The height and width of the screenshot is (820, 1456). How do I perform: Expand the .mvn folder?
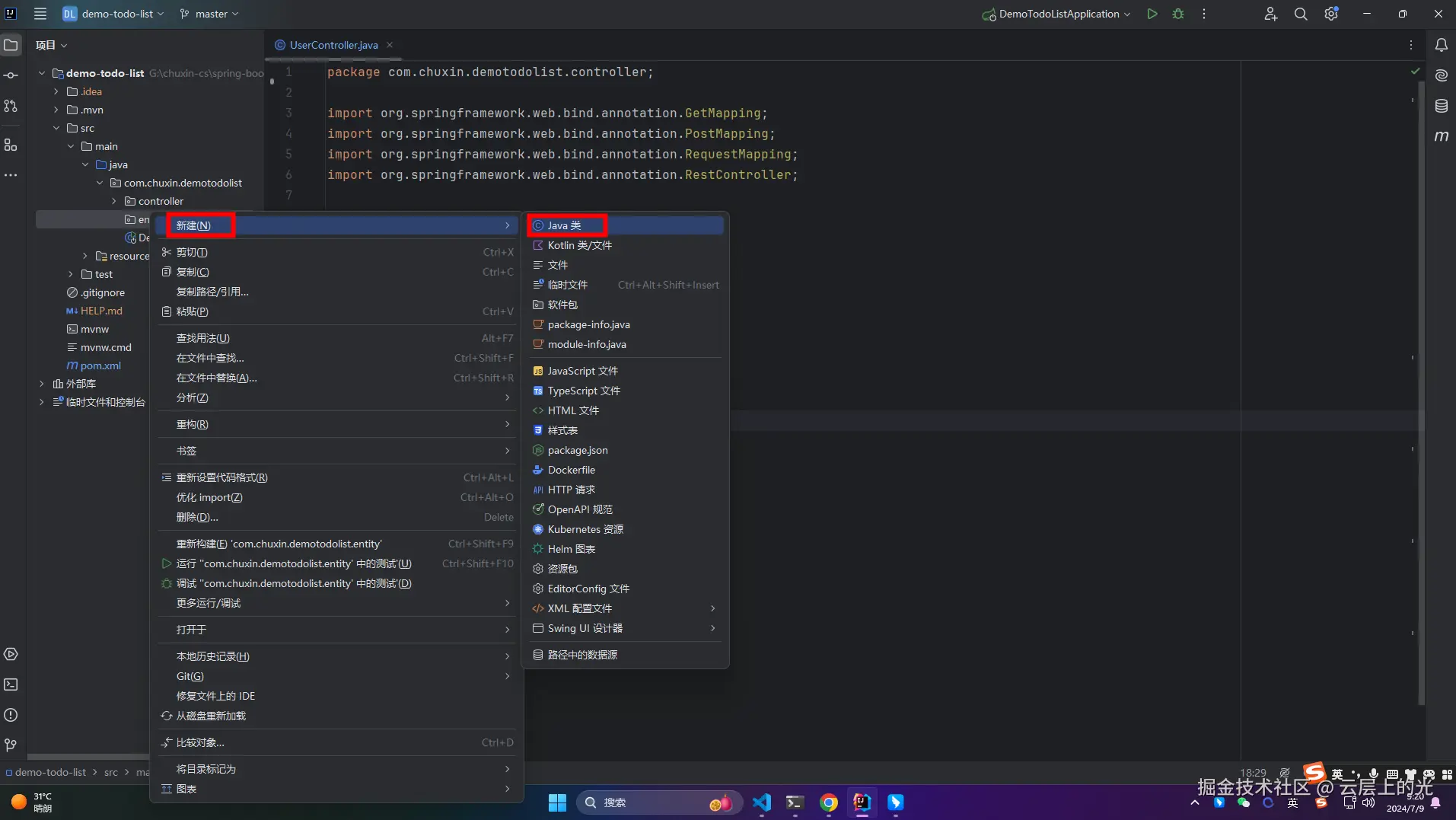click(x=56, y=110)
